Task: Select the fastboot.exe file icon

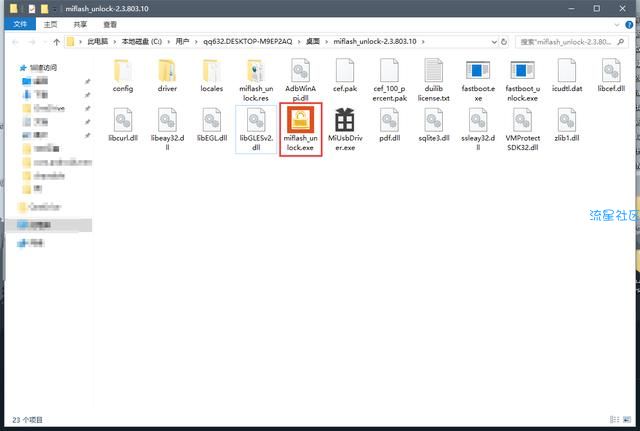Action: (x=478, y=70)
